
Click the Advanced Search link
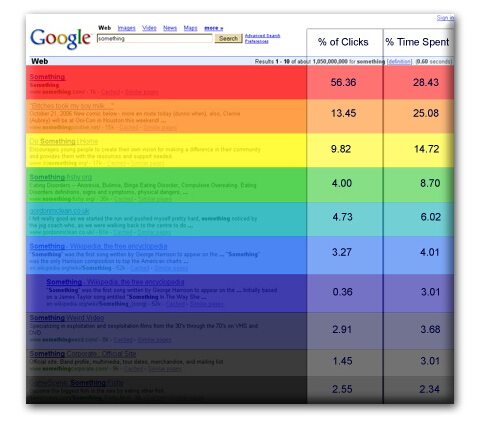pyautogui.click(x=263, y=36)
